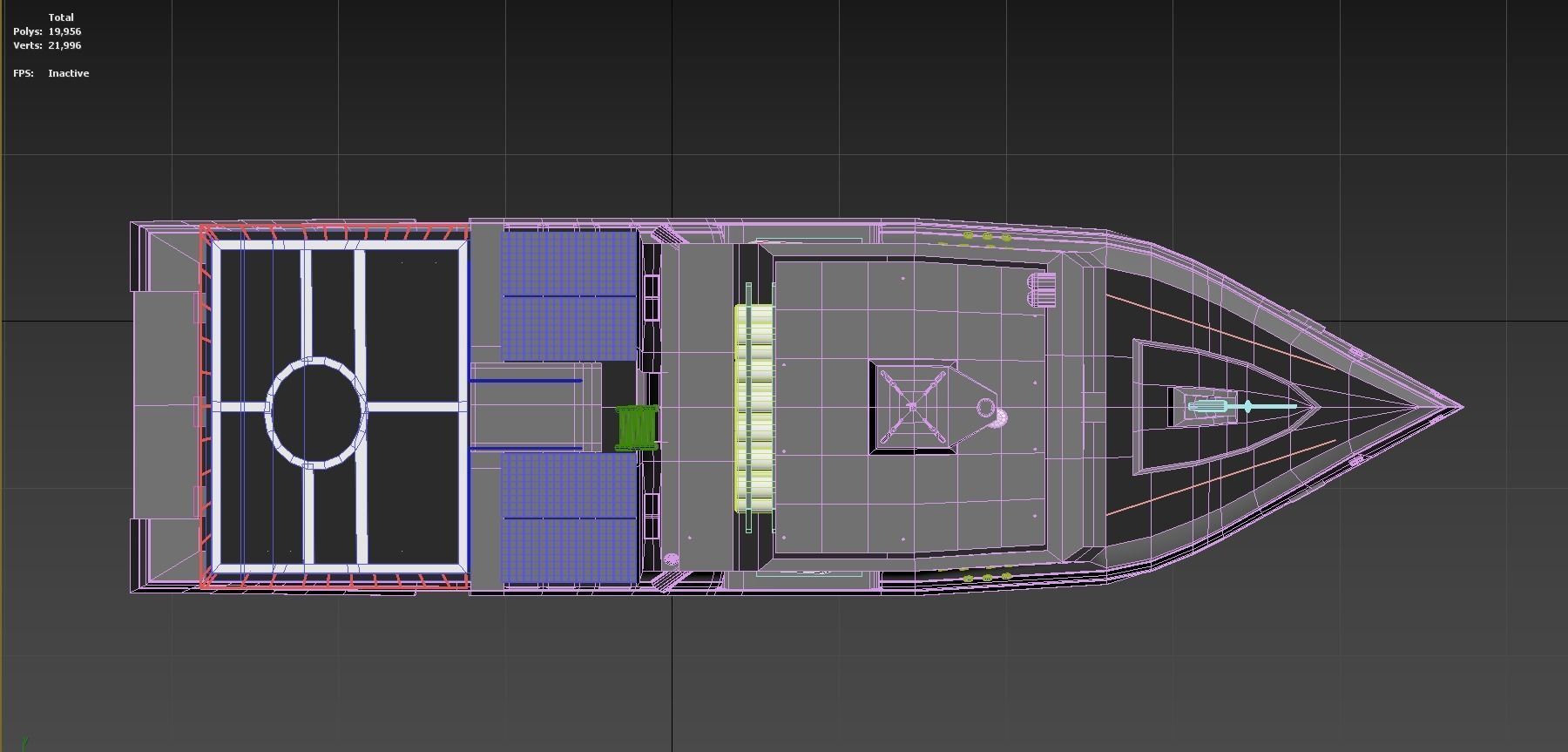Click the FPS Inactive readout
Screen dimensions: 1568x752
click(x=51, y=73)
